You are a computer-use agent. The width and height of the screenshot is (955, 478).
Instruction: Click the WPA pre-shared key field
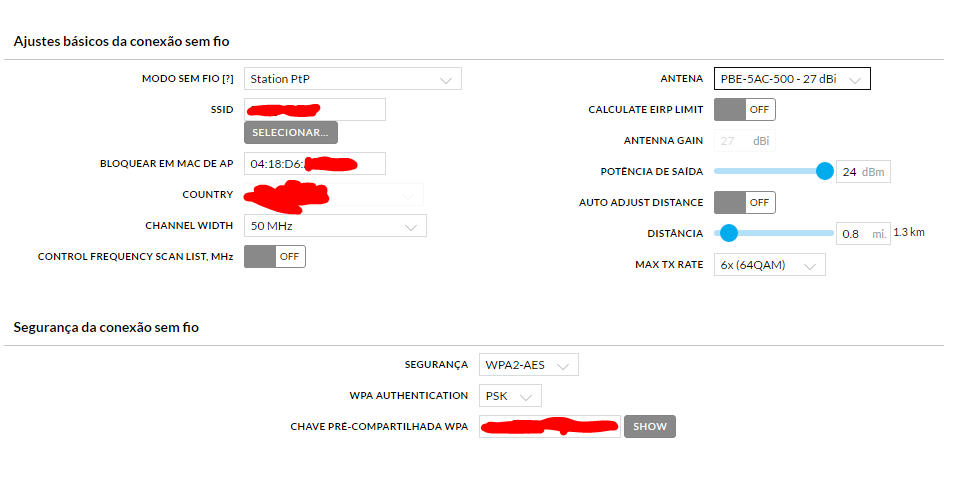549,427
